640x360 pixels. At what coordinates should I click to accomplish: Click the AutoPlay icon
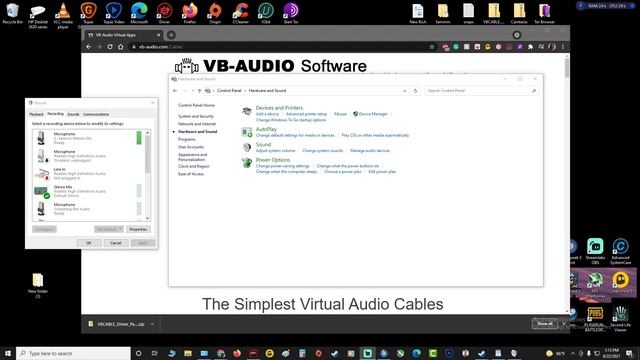pos(247,132)
